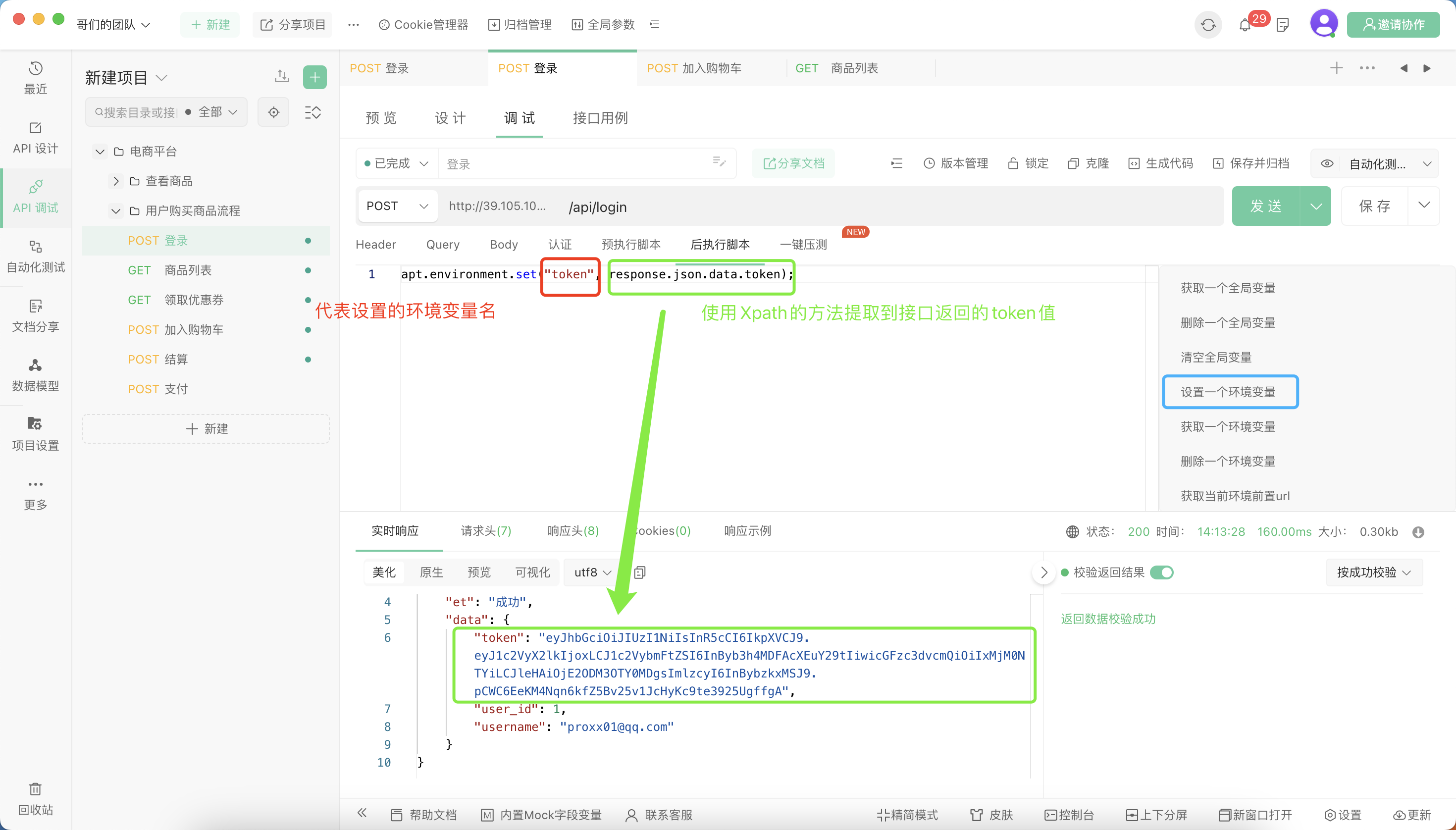Open Automation Testing in the sidebar
1456x830 pixels.
pyautogui.click(x=35, y=257)
